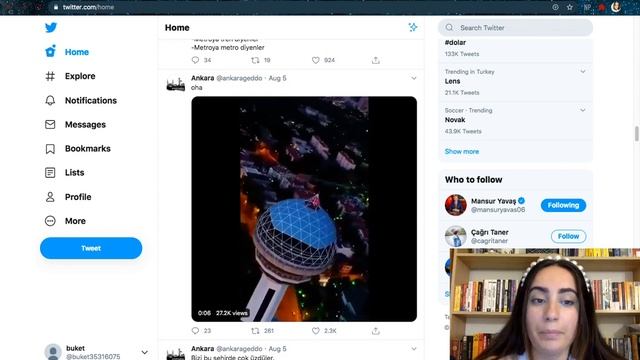This screenshot has width=640, height=360.
Task: Reply to the tweet with 34 replies
Action: pyautogui.click(x=196, y=60)
